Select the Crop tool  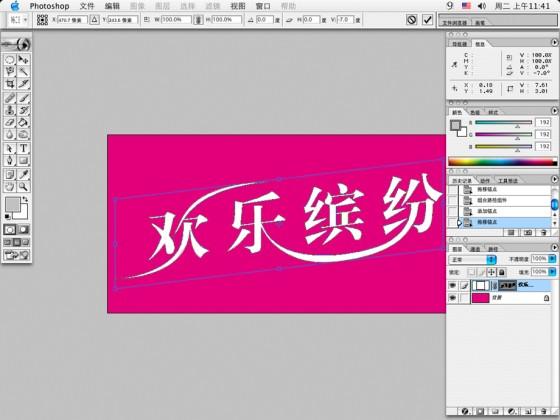tap(10, 84)
